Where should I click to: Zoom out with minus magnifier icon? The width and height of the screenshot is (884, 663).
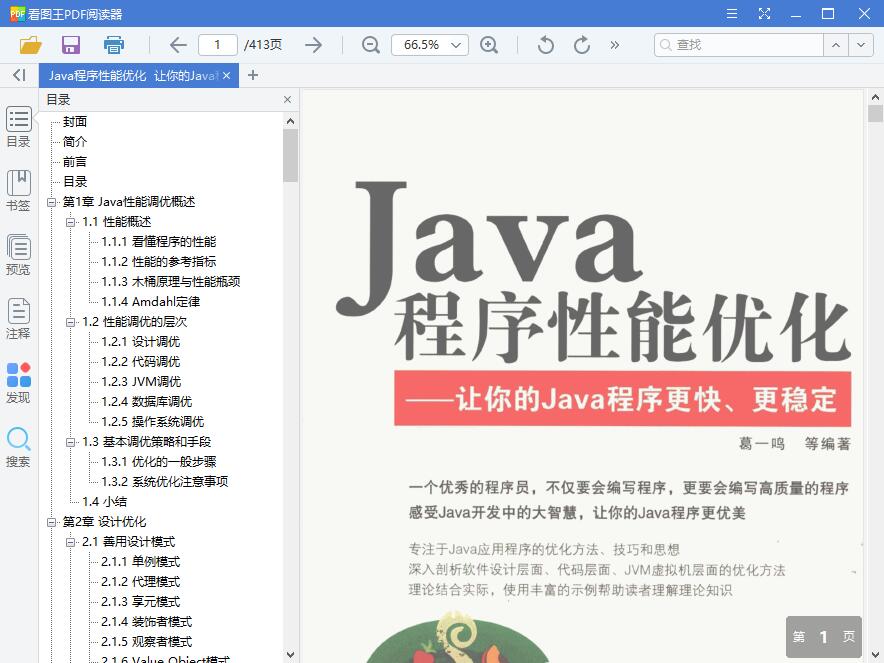tap(370, 45)
